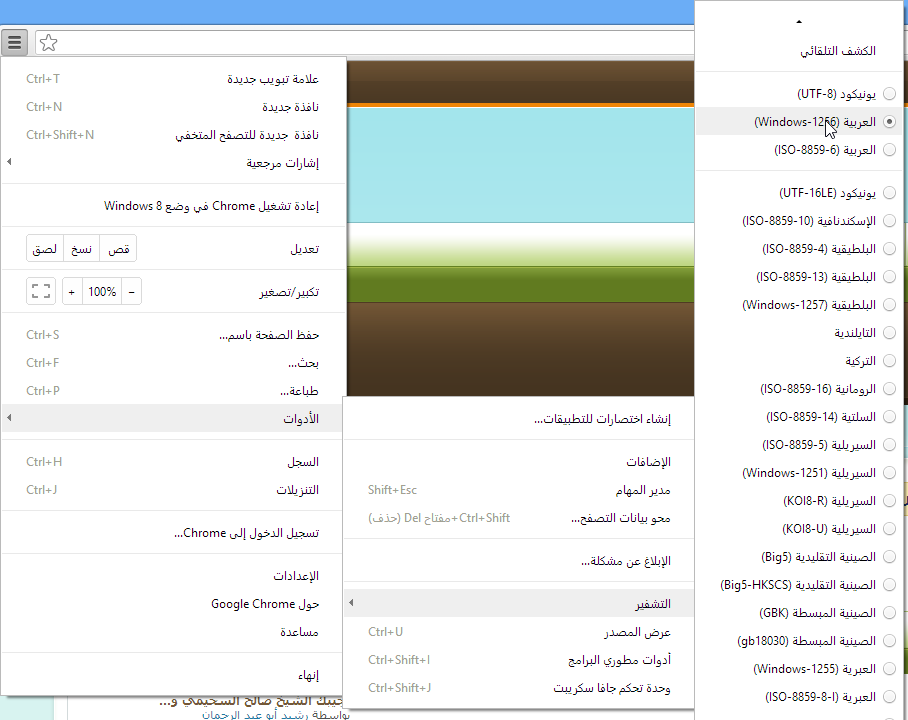The height and width of the screenshot is (720, 908).
Task: Click the fullscreen zoom icon
Action: coord(40,292)
